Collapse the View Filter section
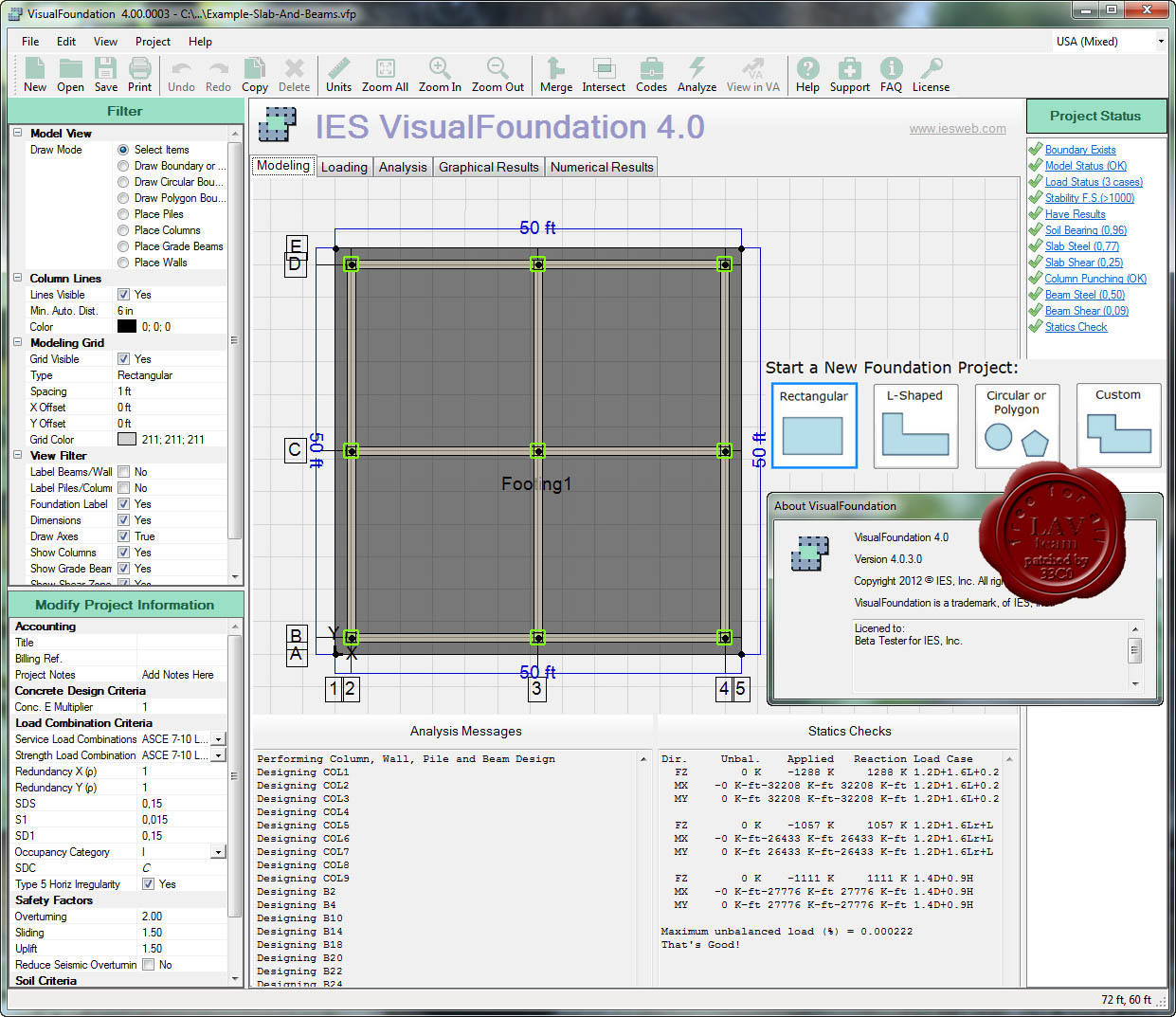 (x=18, y=456)
